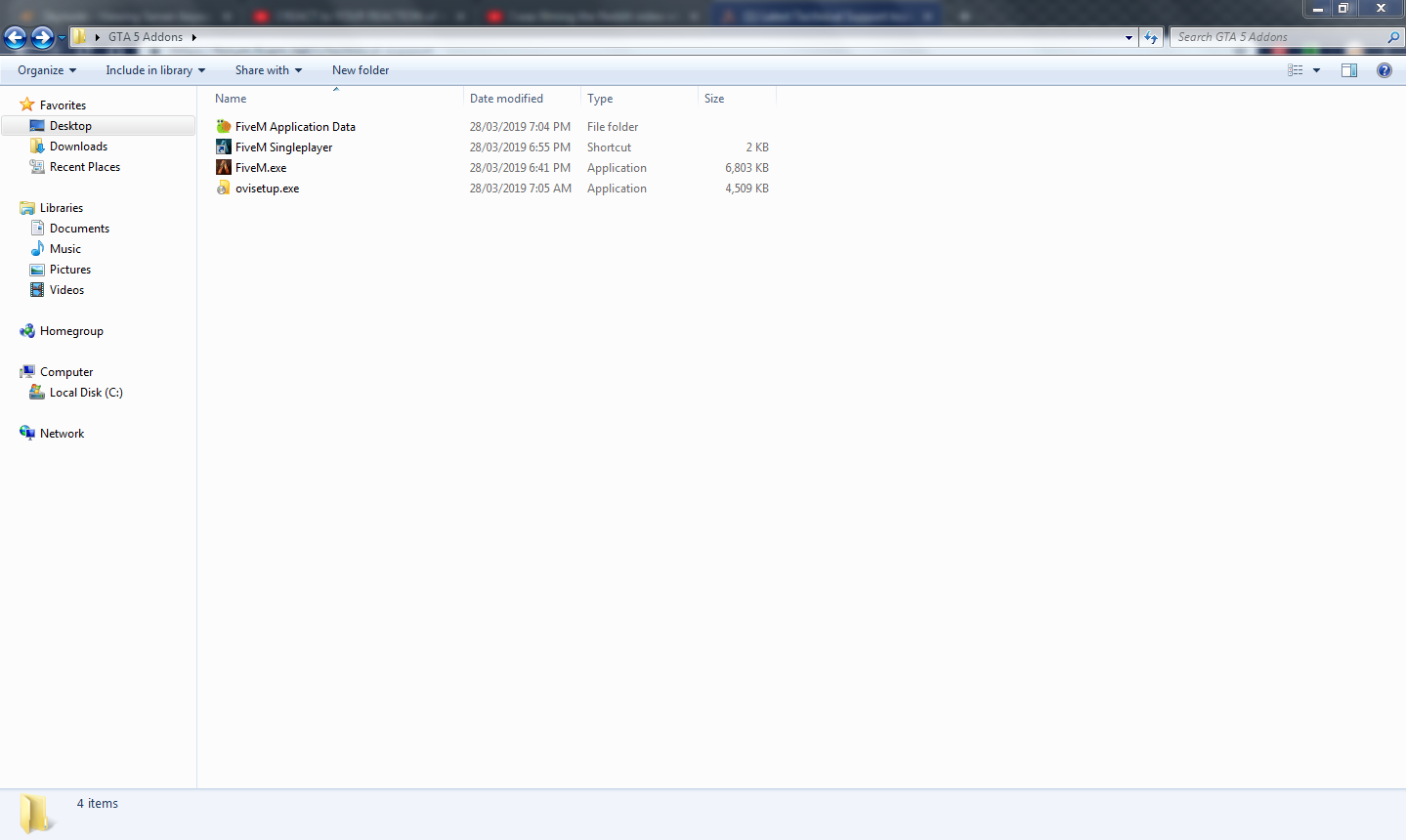Screen dimensions: 1406x840
Task: Click the Documents library icon
Action: coord(37,229)
